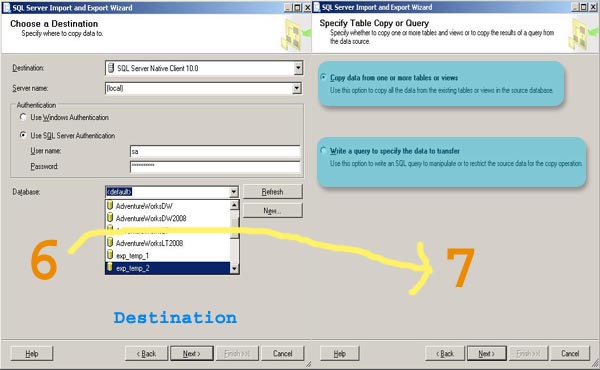The height and width of the screenshot is (370, 600).
Task: Click the AdventureWorksDW2008 database icon
Action: tap(110, 218)
